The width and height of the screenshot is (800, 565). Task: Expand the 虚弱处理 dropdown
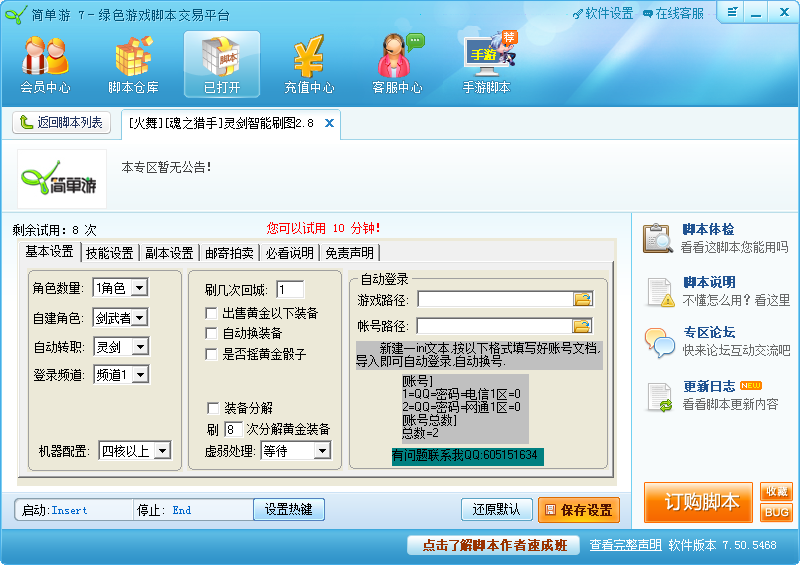[321, 451]
